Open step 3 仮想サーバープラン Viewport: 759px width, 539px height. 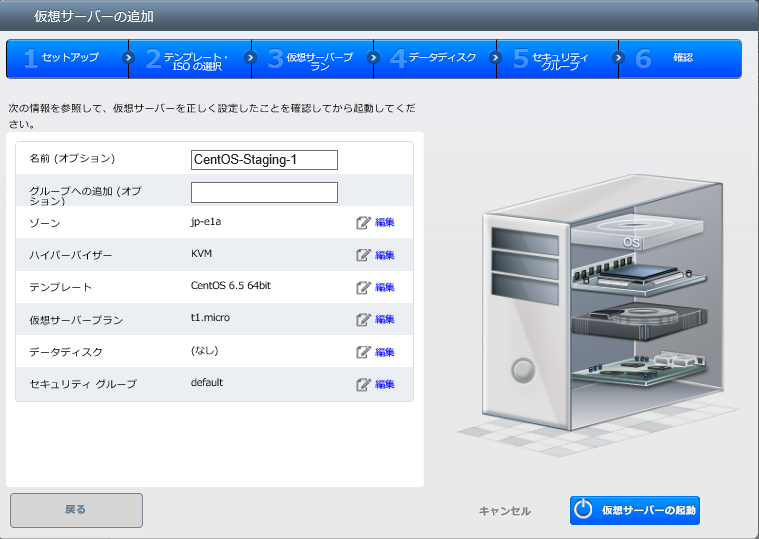point(312,59)
